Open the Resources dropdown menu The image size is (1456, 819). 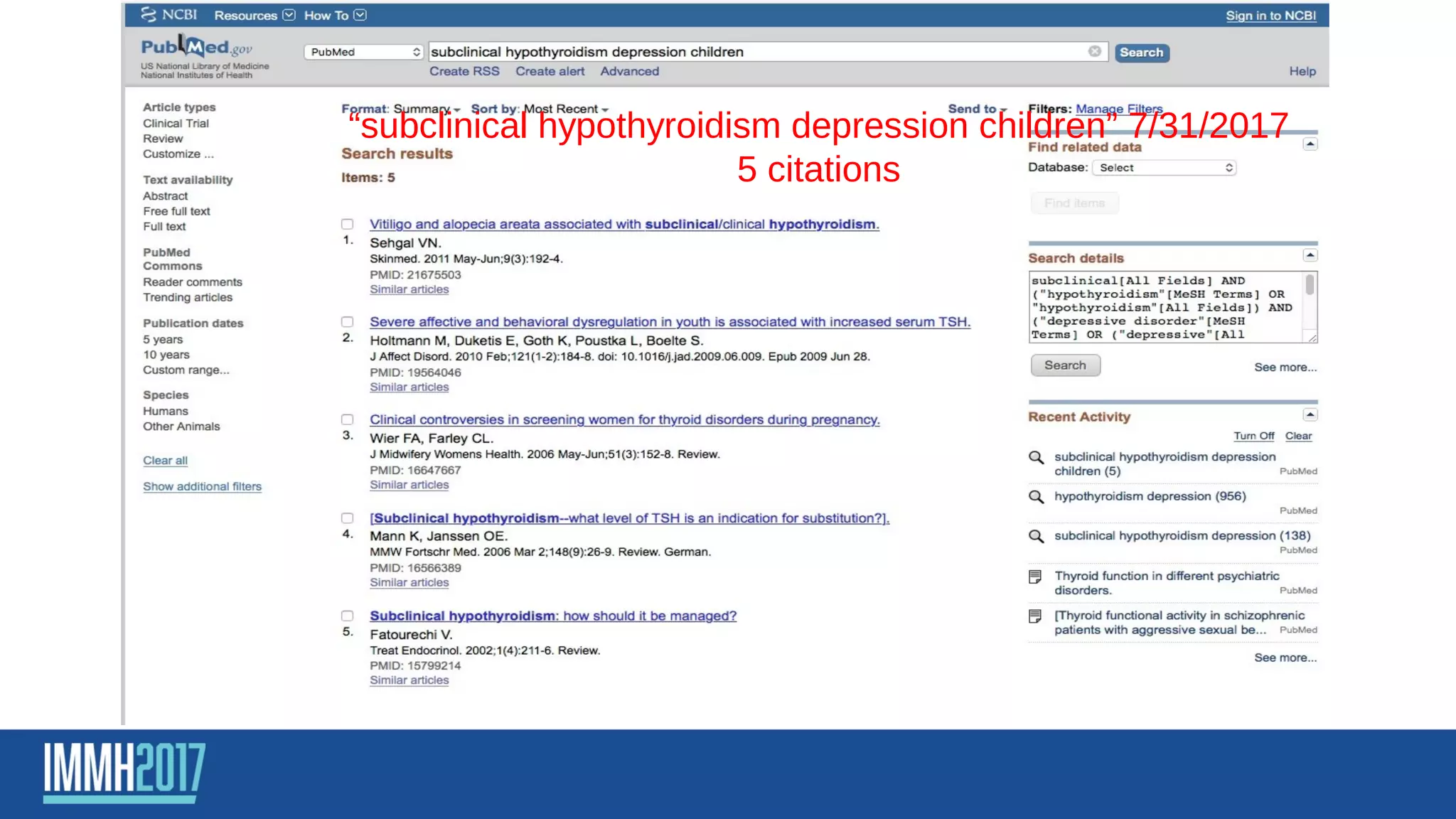pos(254,15)
